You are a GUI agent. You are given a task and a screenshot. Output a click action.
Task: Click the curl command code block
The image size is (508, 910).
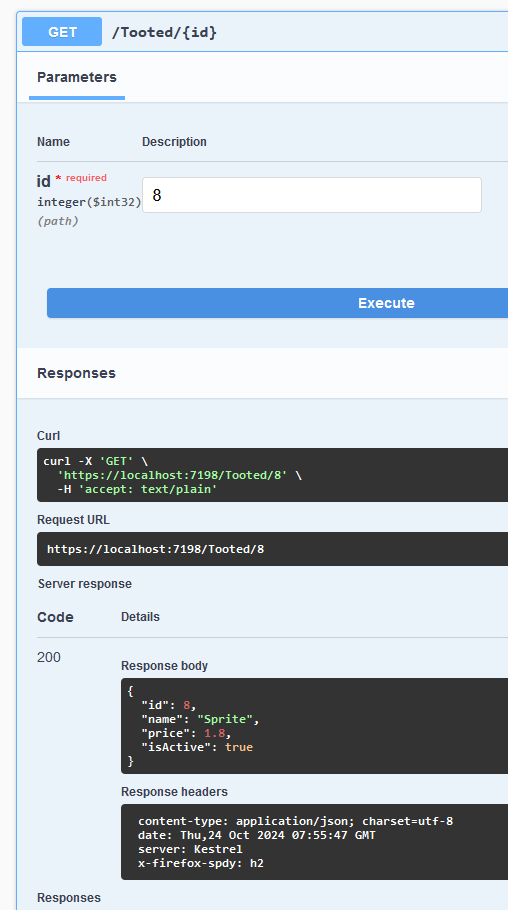pyautogui.click(x=272, y=475)
